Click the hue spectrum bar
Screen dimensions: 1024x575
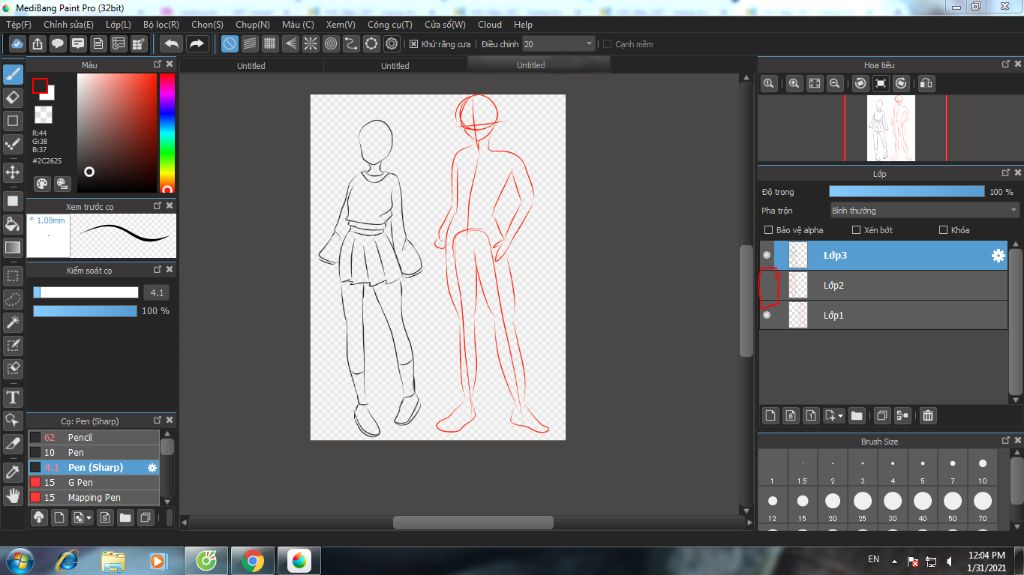click(x=167, y=133)
